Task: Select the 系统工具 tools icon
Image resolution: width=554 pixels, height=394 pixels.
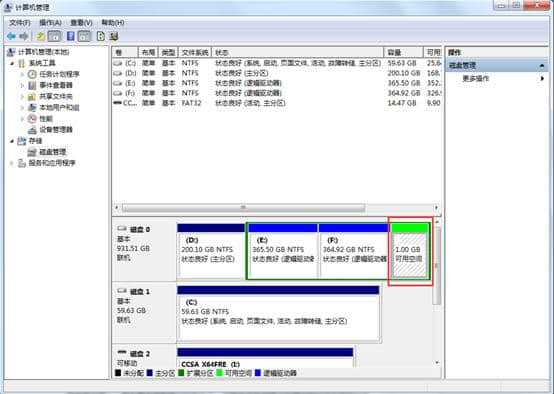Action: pyautogui.click(x=22, y=63)
